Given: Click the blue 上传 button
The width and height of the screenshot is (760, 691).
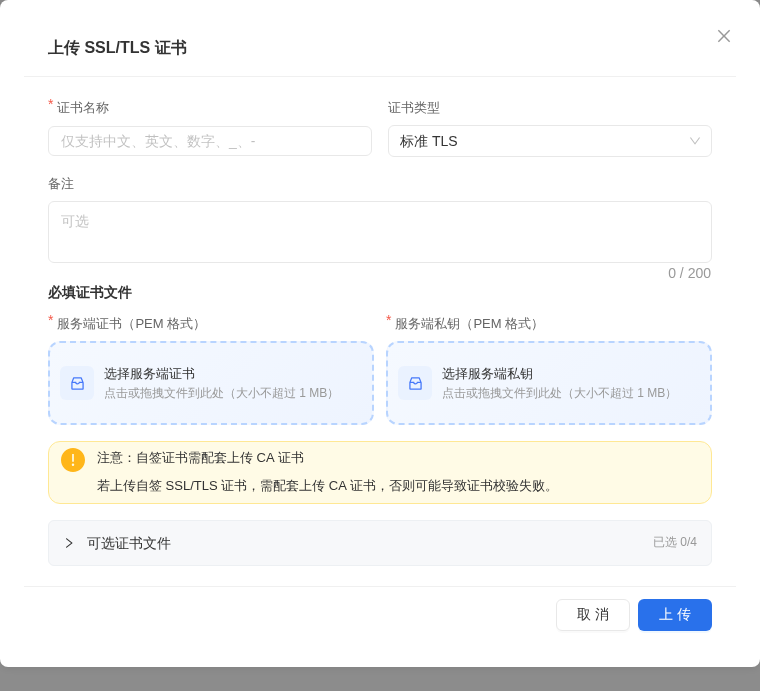Looking at the screenshot, I should coord(675,615).
